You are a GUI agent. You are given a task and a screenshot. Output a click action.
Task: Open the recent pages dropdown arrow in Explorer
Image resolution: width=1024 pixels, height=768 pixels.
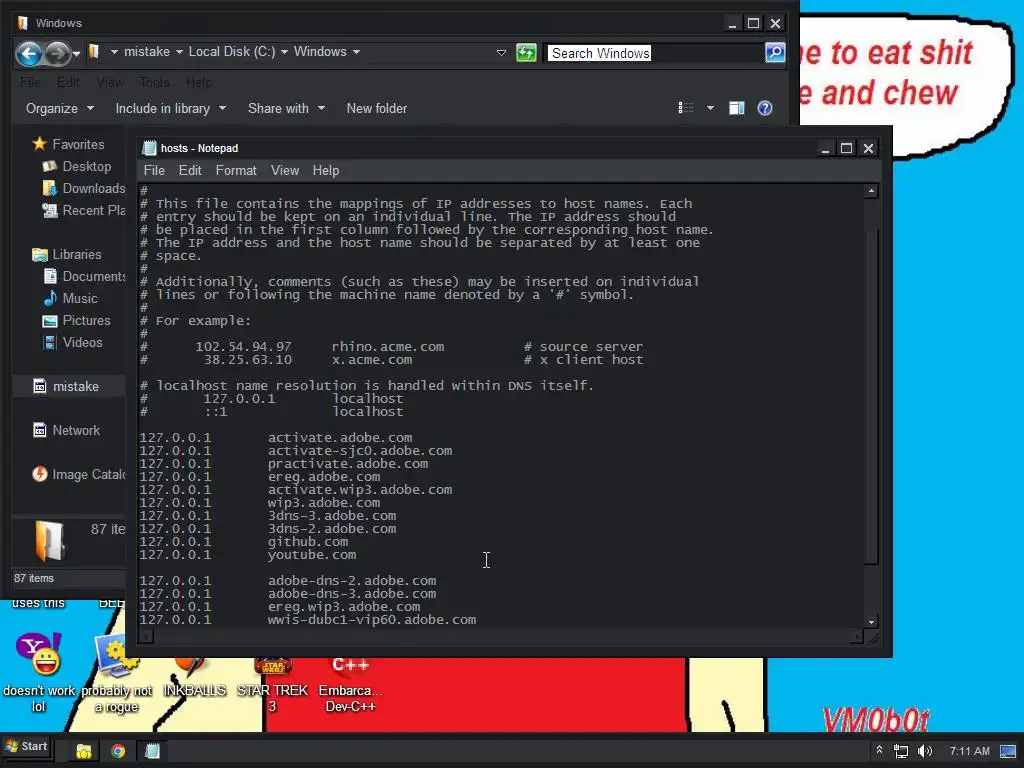[76, 54]
